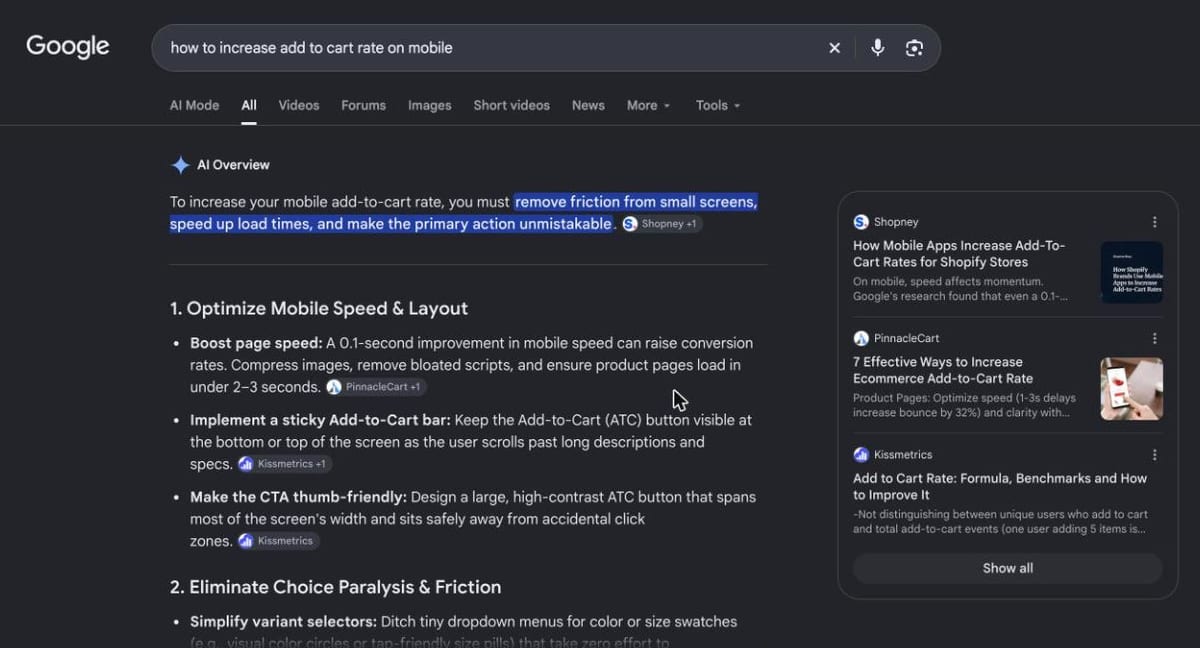Switch to the AI Mode tab

[194, 105]
